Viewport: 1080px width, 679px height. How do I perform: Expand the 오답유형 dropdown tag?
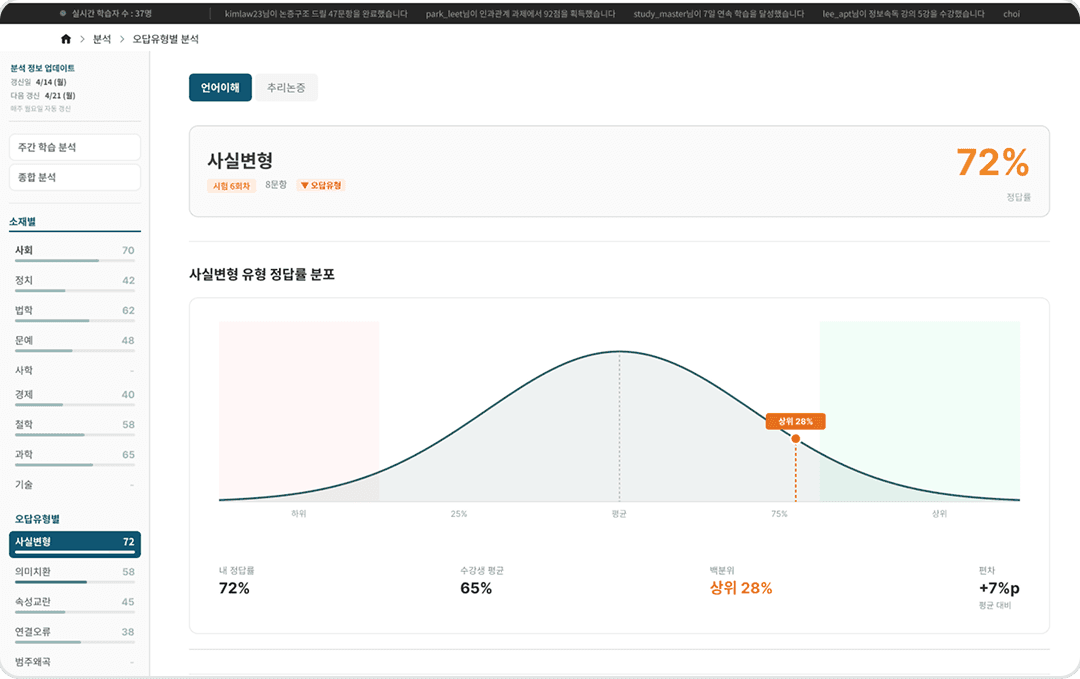coord(321,185)
